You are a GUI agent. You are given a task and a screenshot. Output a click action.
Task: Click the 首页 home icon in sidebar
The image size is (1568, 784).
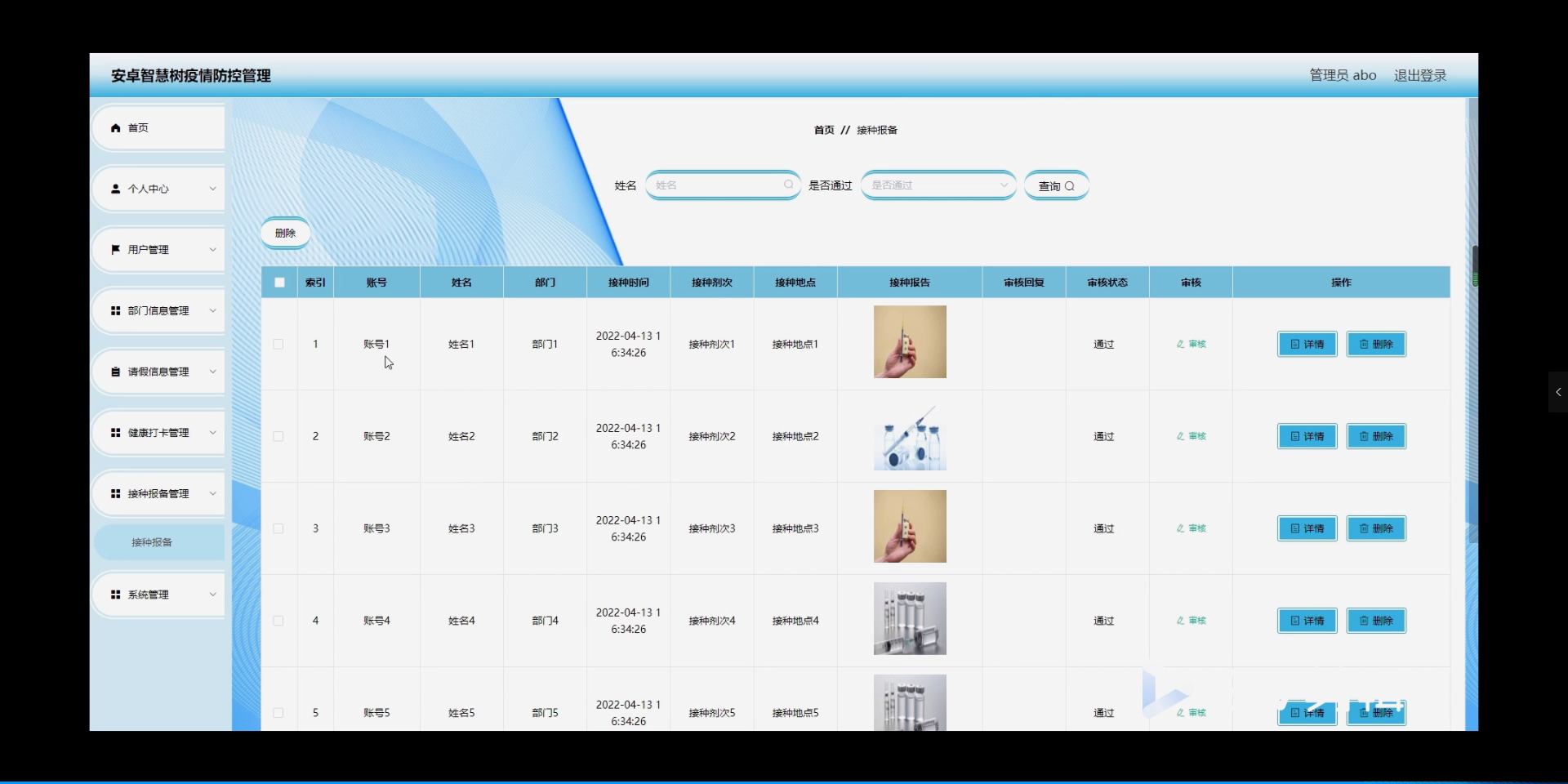pos(115,127)
